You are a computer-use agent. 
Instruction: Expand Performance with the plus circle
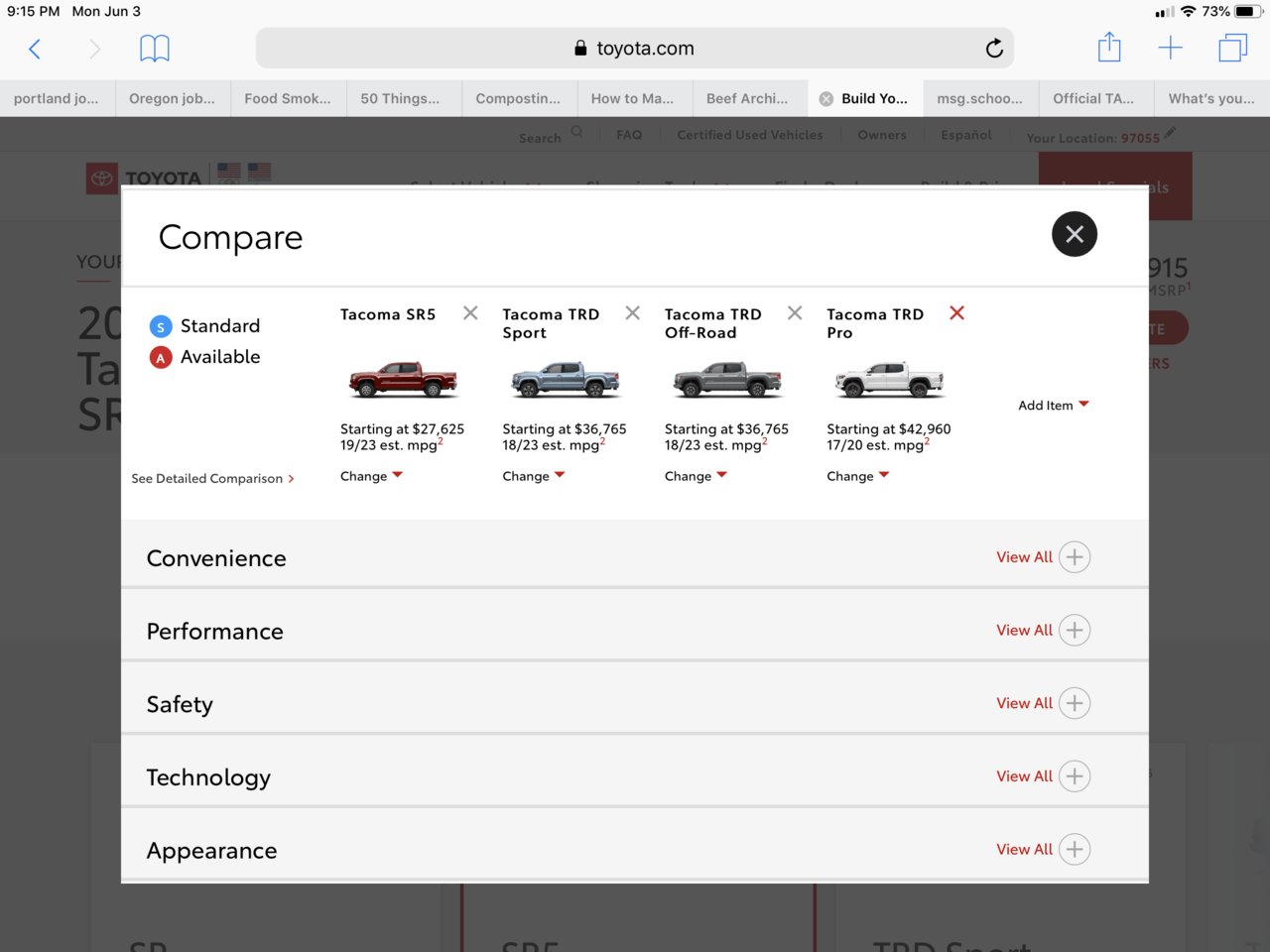click(1075, 631)
